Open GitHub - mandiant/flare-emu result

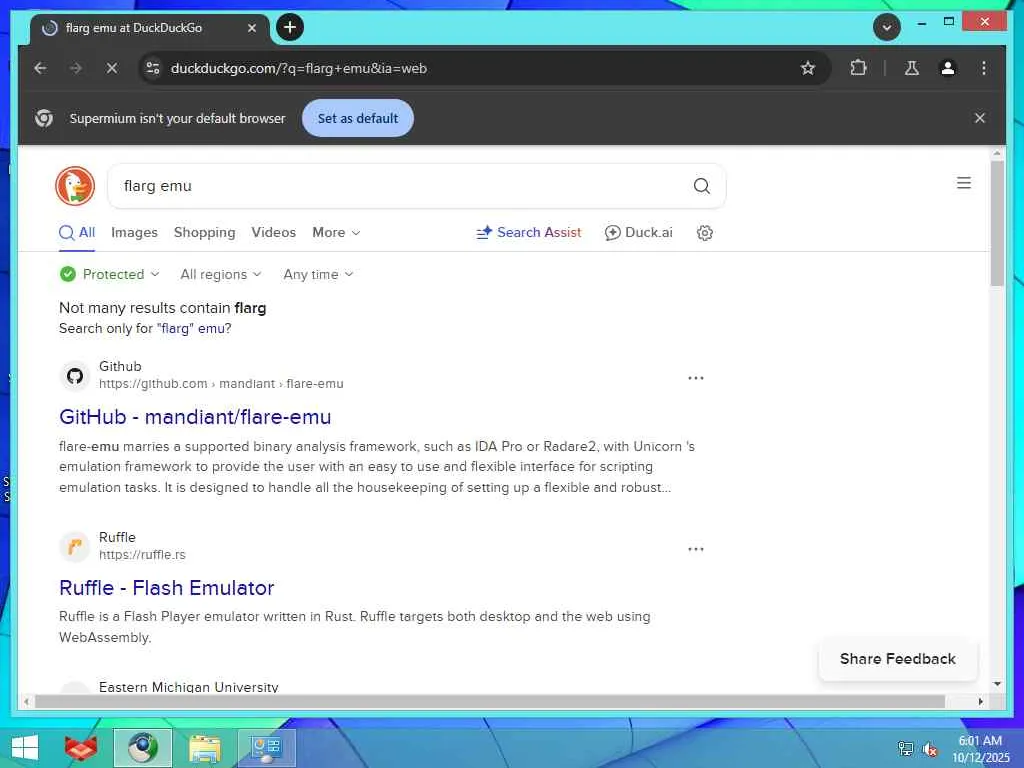click(195, 417)
